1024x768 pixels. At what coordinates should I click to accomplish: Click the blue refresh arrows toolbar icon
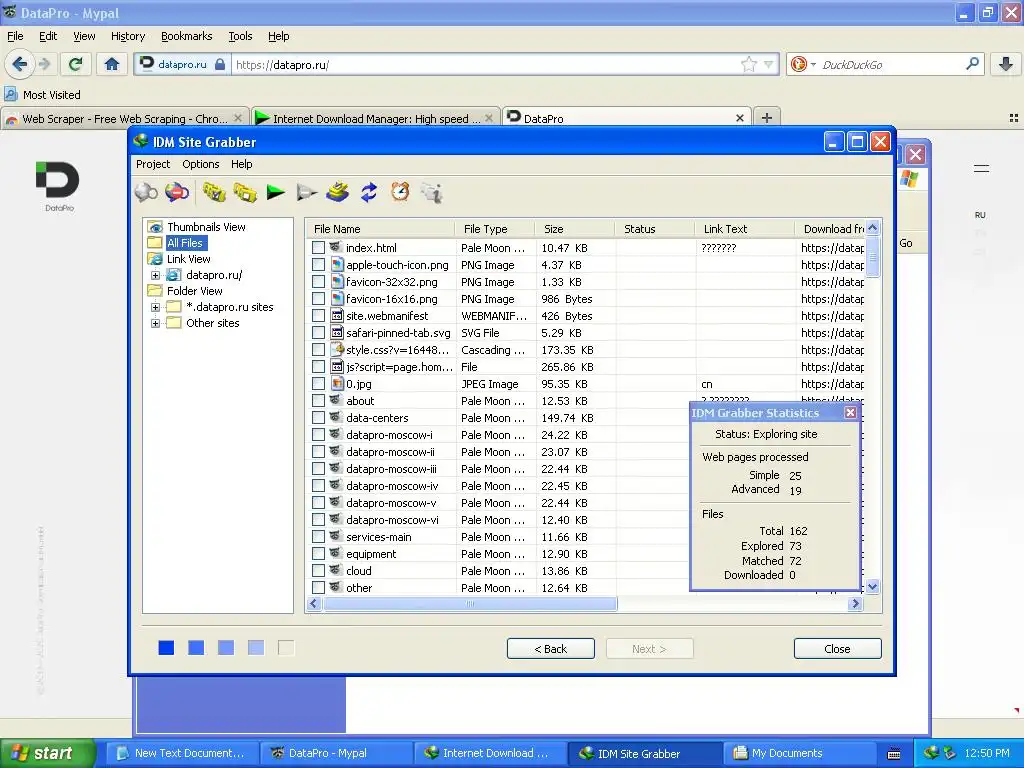[369, 193]
